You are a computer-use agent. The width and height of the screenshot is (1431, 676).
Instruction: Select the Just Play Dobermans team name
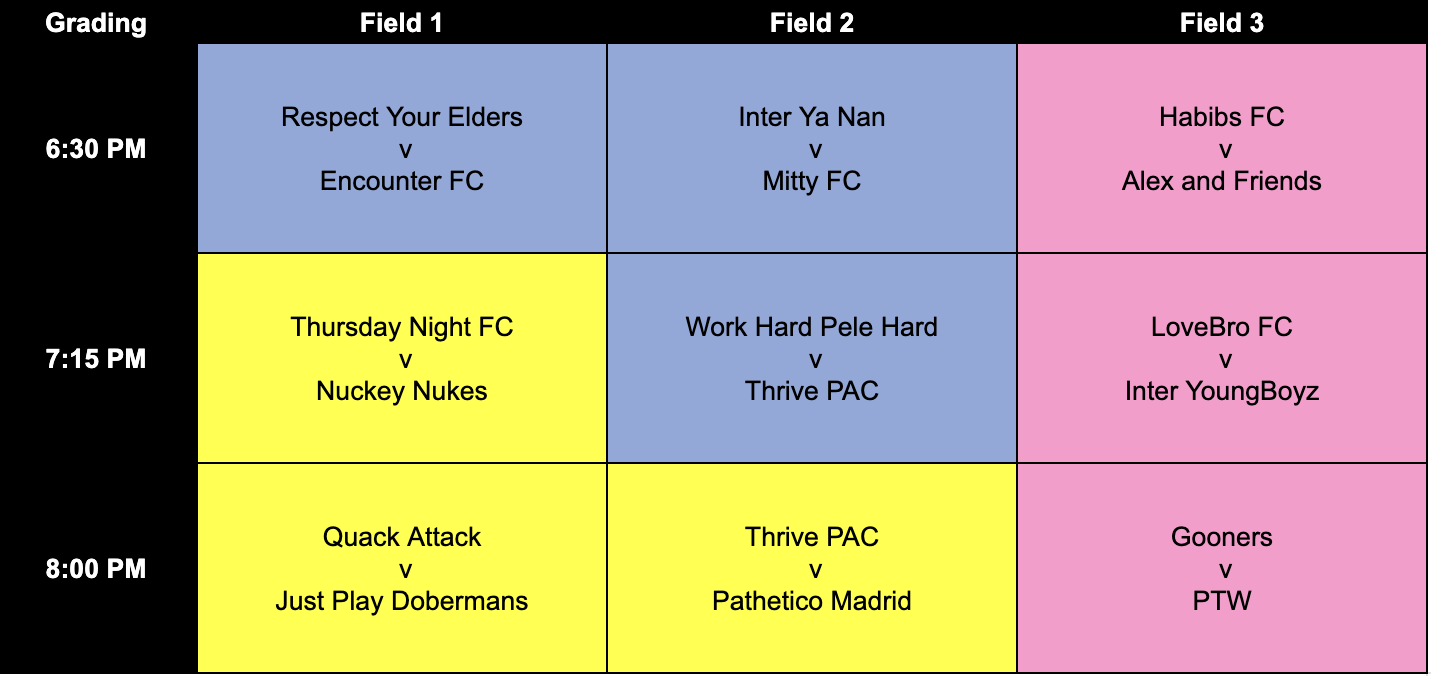(402, 601)
